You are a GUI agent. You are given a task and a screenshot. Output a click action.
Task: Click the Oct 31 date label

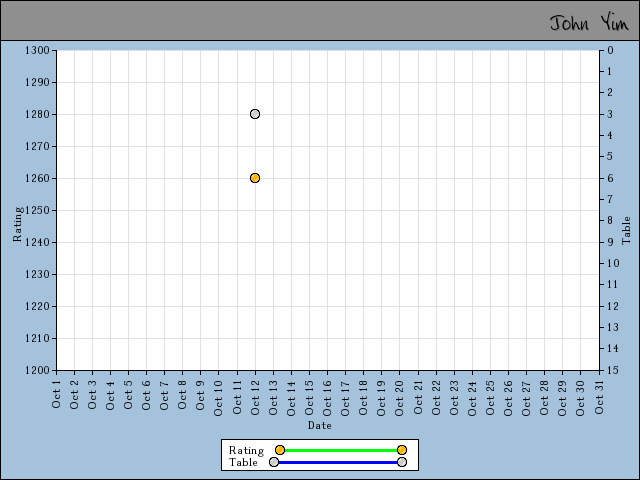coord(600,394)
